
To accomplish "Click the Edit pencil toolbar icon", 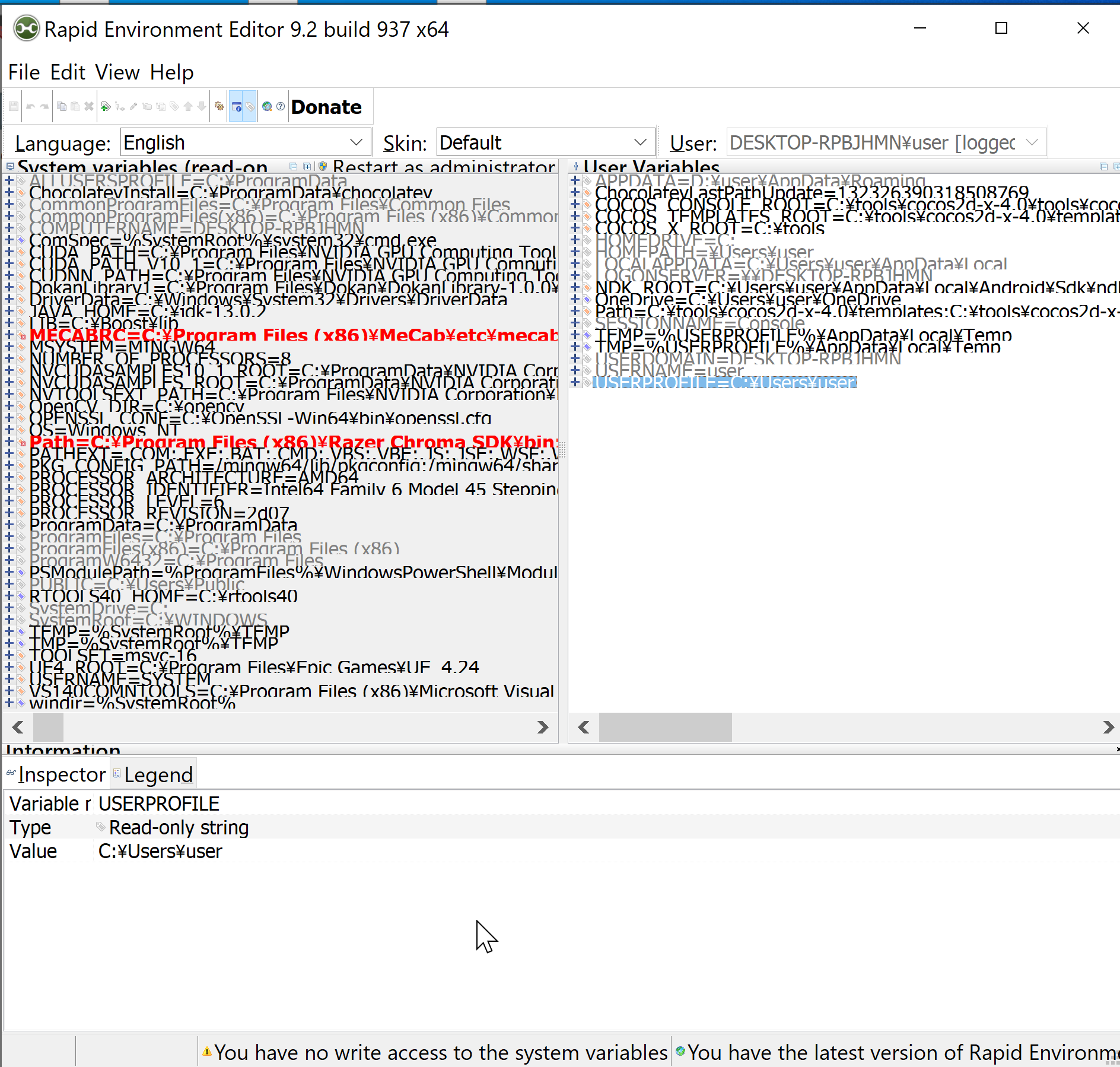I will [x=133, y=106].
